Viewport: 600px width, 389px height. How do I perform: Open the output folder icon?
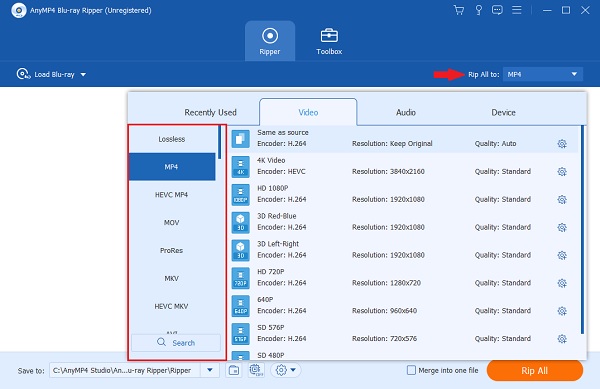(234, 370)
